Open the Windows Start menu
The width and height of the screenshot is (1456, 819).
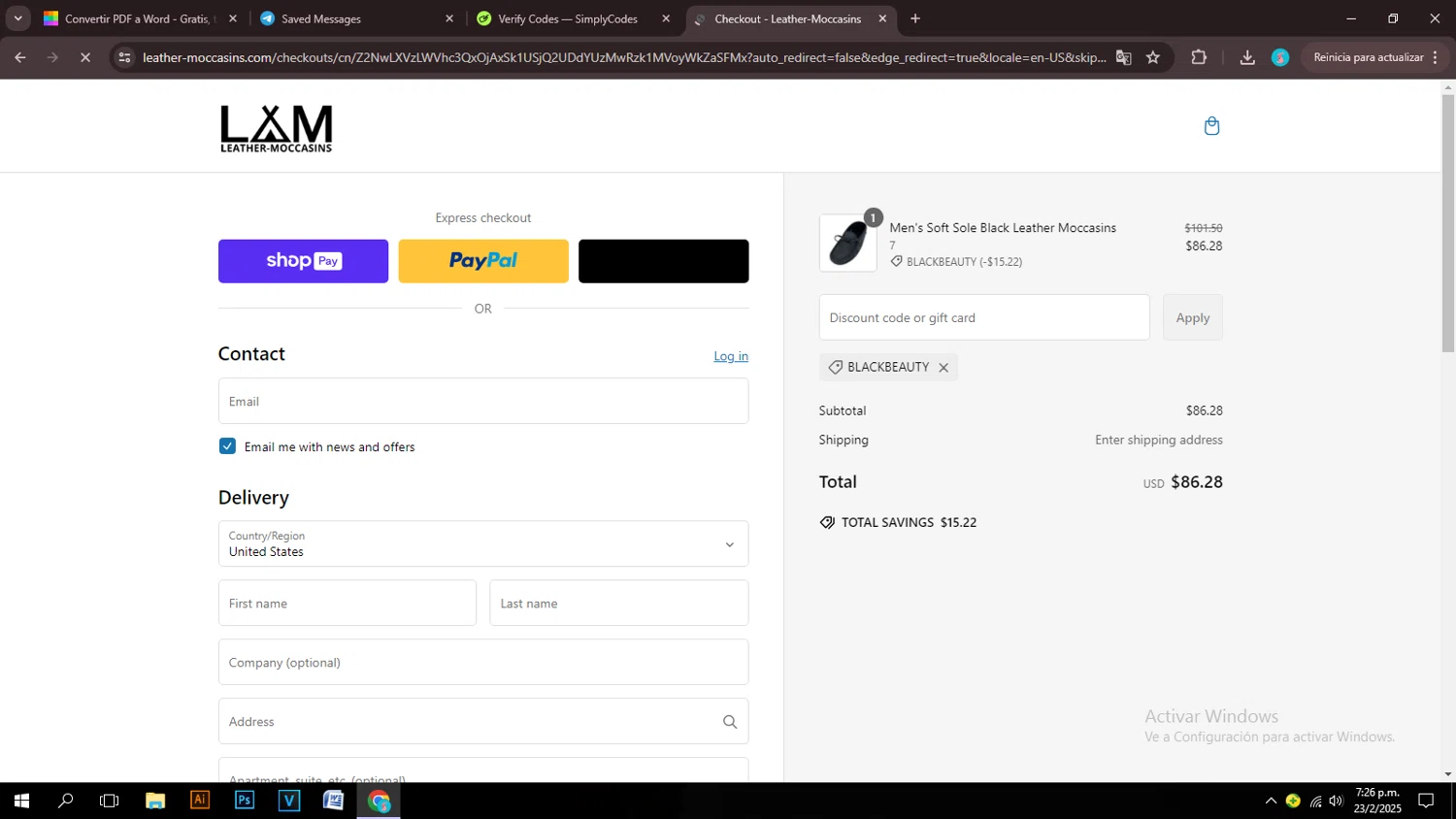21,801
